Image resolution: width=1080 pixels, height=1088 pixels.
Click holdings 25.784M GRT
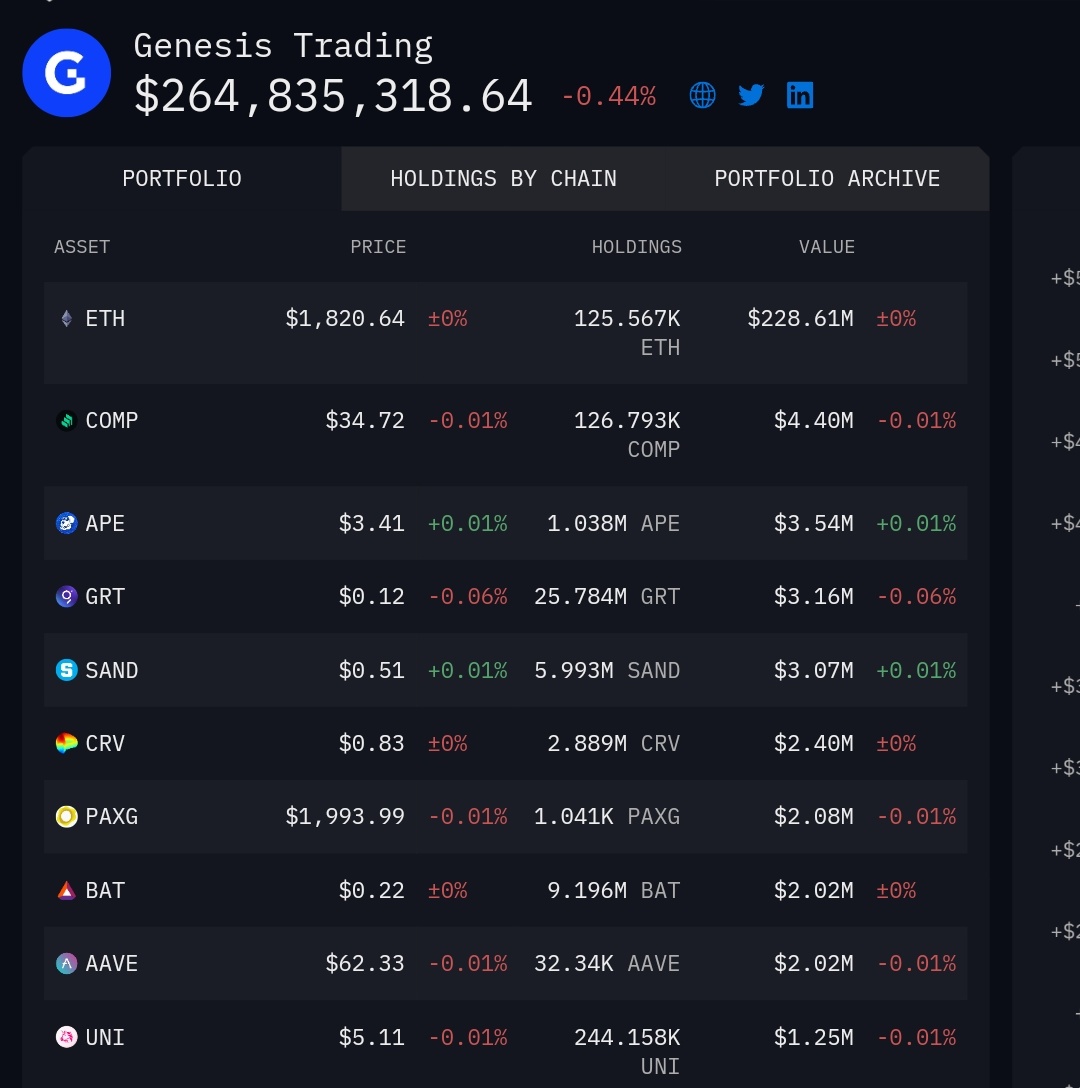coord(607,597)
